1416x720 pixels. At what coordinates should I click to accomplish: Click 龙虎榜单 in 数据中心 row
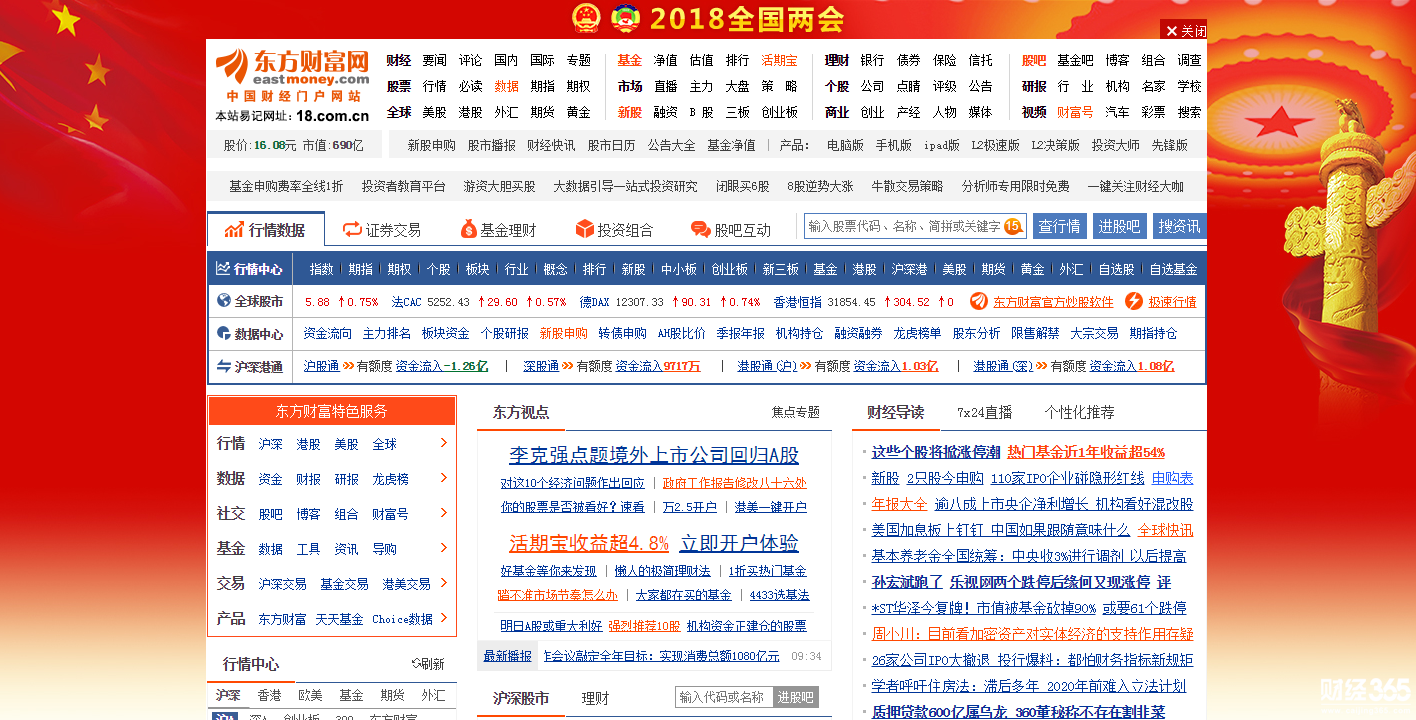[x=917, y=334]
